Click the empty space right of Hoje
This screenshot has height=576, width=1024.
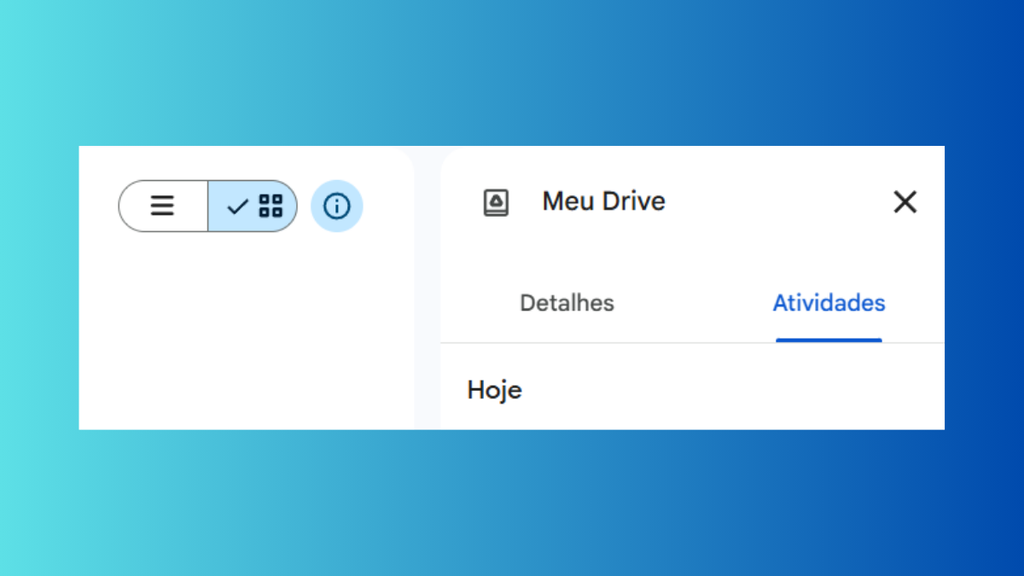click(730, 390)
